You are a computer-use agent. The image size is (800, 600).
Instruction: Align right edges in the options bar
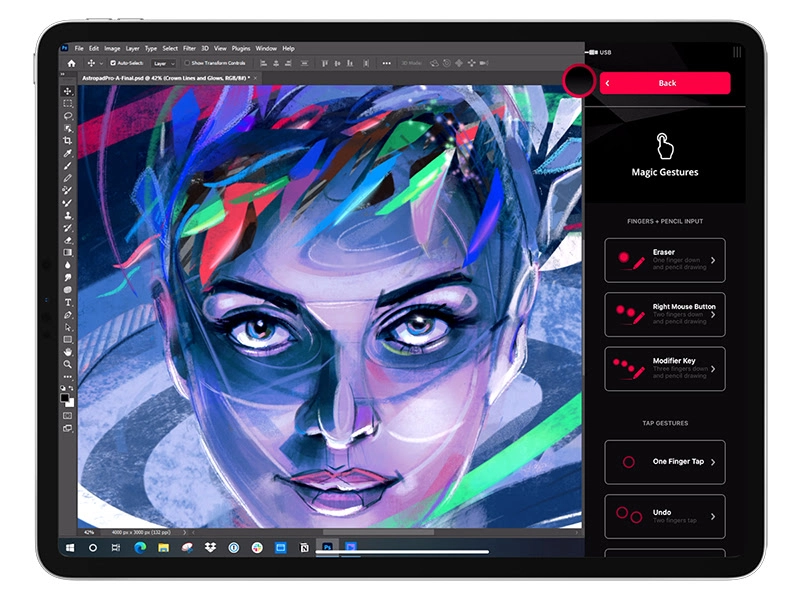(x=288, y=63)
